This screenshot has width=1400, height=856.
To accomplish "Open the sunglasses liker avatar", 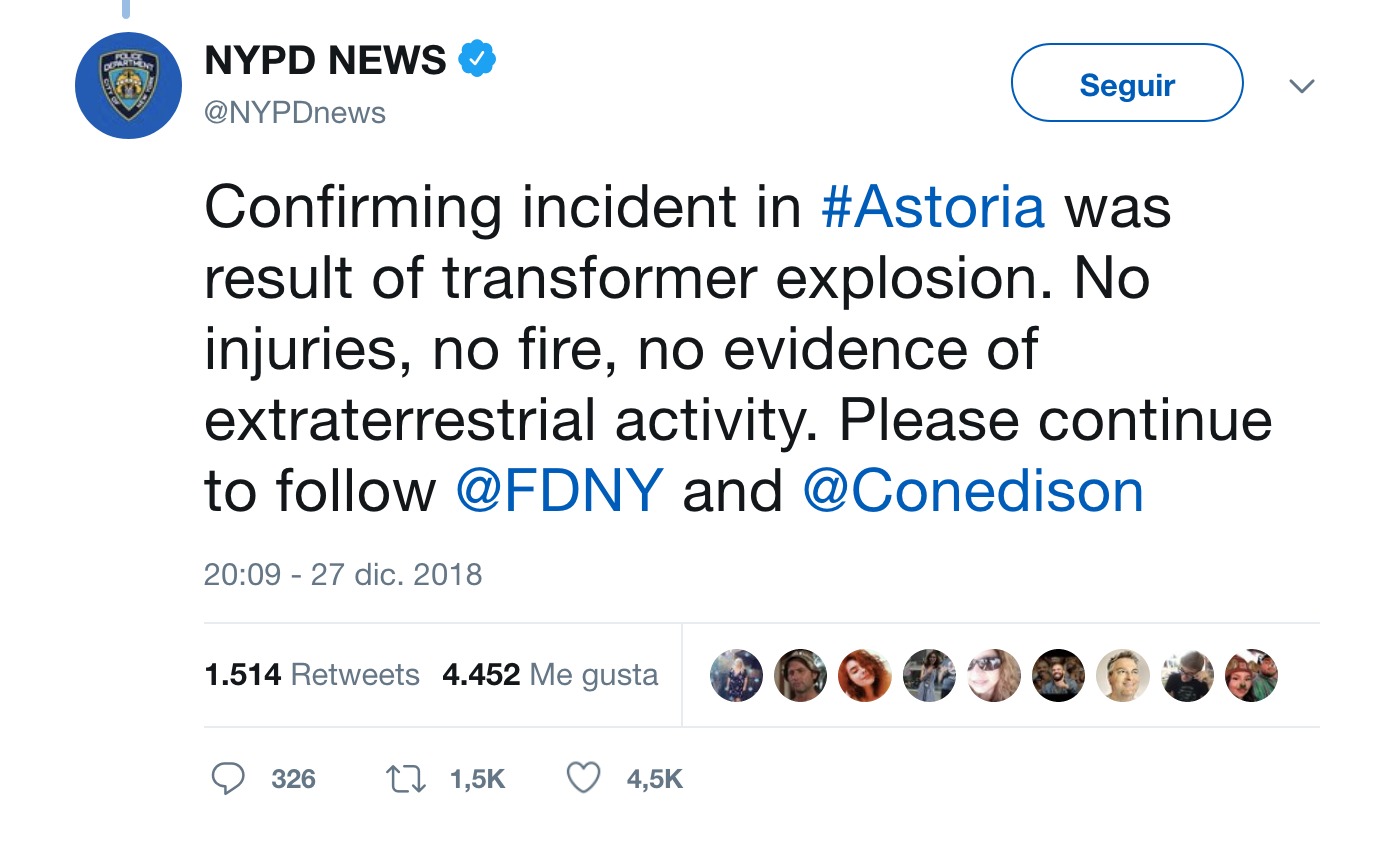I will point(994,675).
